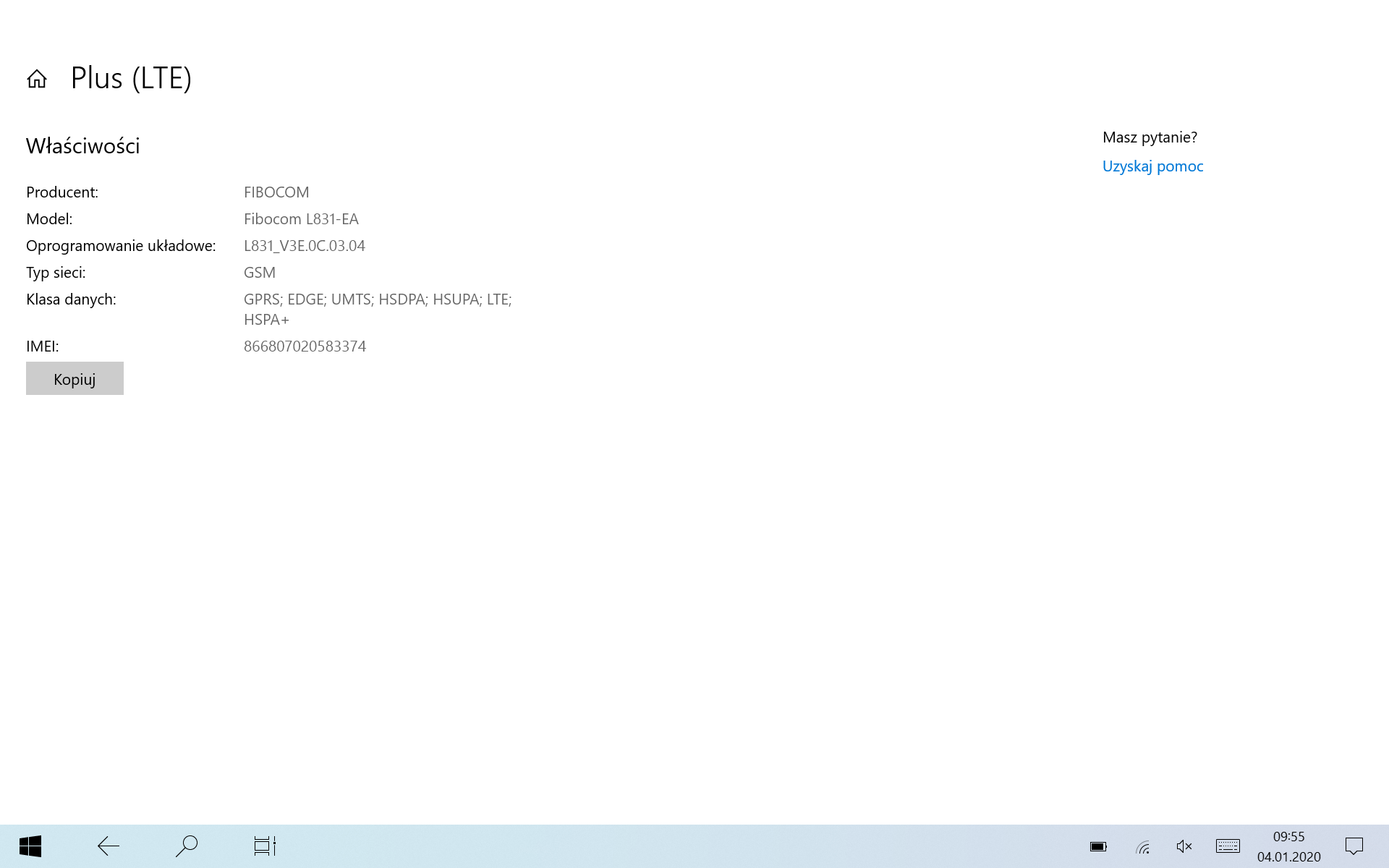1389x868 pixels.
Task: Go to Settings home via house icon
Action: click(37, 78)
